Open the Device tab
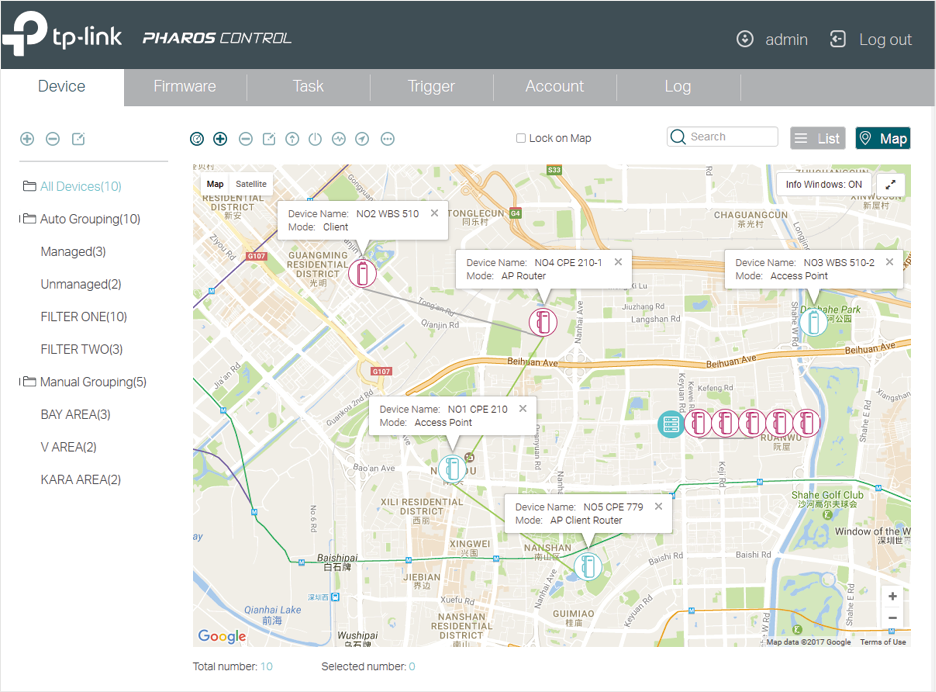The width and height of the screenshot is (936, 692). (x=62, y=87)
